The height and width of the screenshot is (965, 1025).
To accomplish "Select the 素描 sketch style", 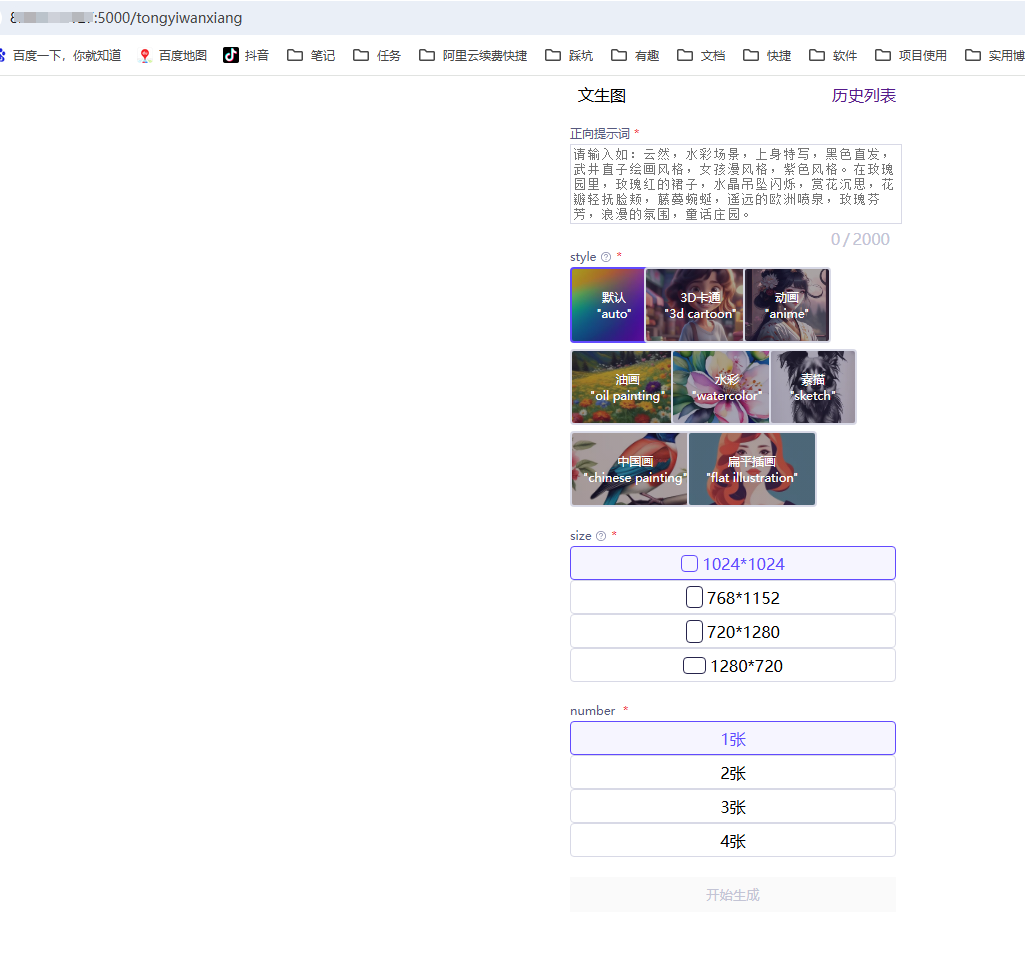I will 813,387.
